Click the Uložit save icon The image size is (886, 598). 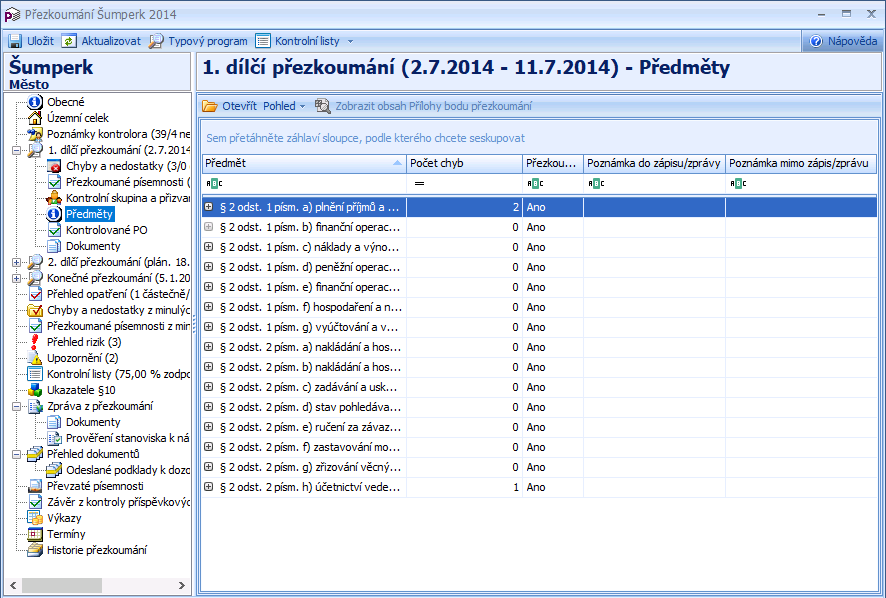[x=14, y=41]
